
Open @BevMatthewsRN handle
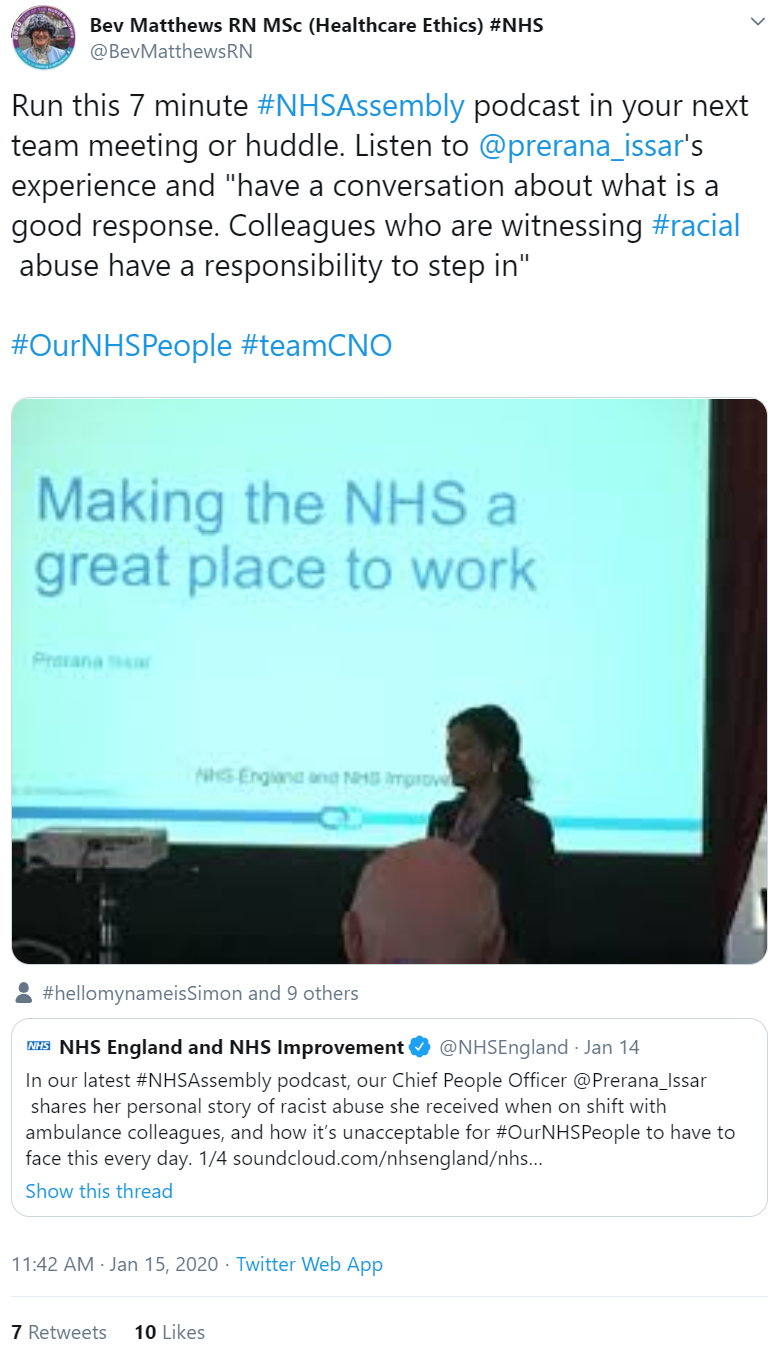pos(172,51)
